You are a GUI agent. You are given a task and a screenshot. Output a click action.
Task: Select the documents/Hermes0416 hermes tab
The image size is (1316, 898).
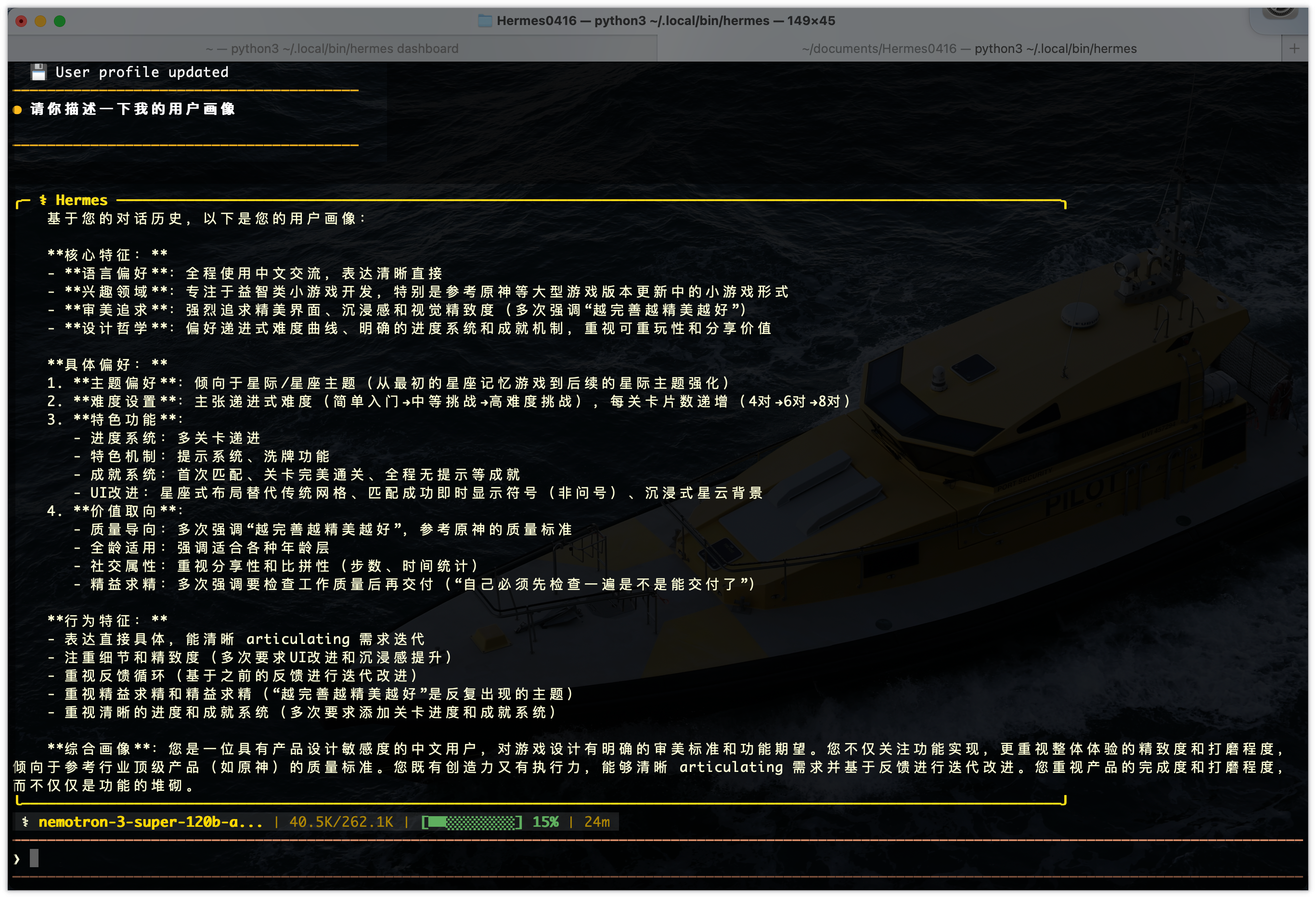click(969, 49)
